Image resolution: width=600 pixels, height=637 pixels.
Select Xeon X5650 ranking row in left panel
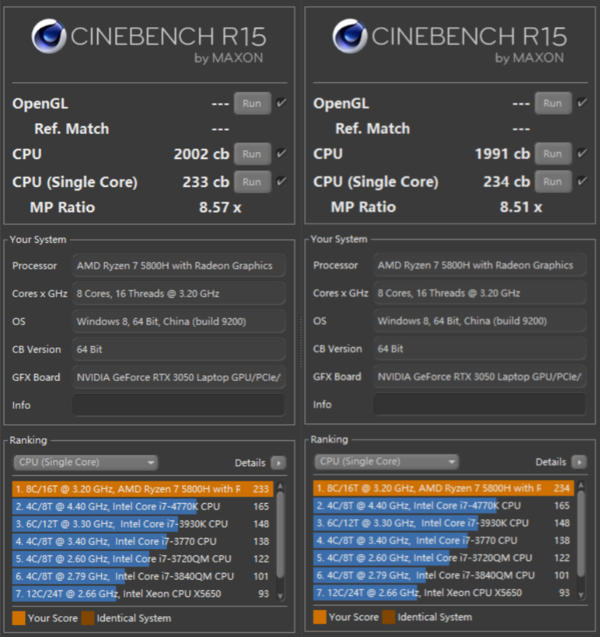(x=143, y=594)
